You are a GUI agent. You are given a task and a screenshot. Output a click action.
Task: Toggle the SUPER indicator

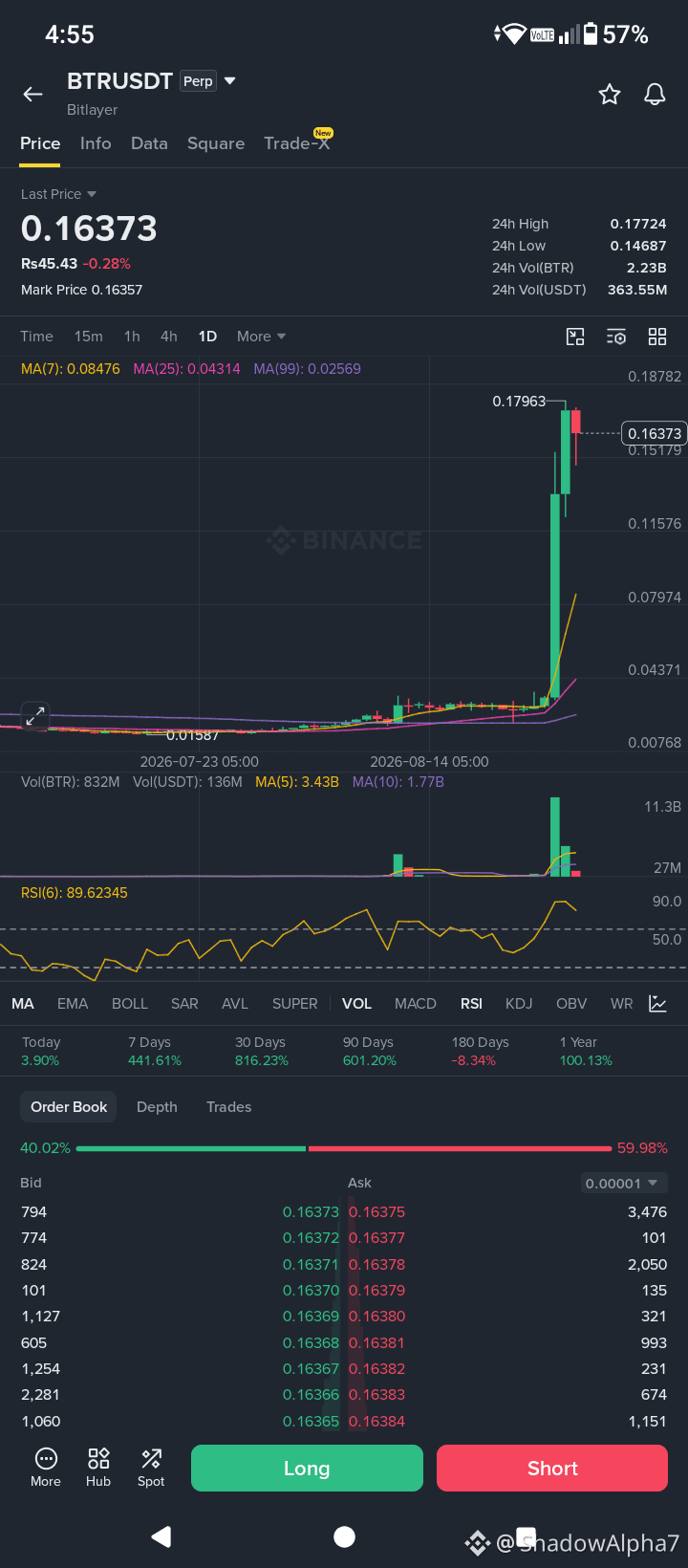coord(295,1004)
